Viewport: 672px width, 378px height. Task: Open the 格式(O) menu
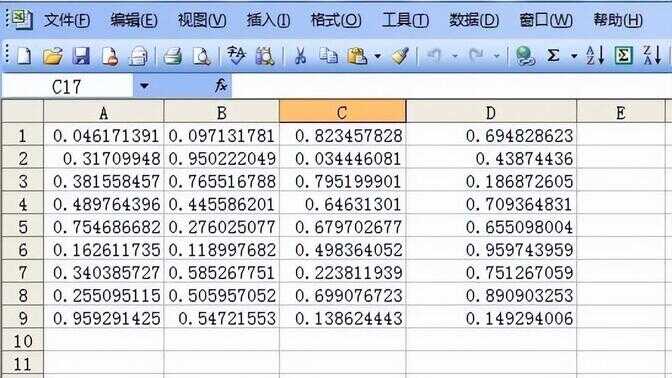(x=336, y=20)
